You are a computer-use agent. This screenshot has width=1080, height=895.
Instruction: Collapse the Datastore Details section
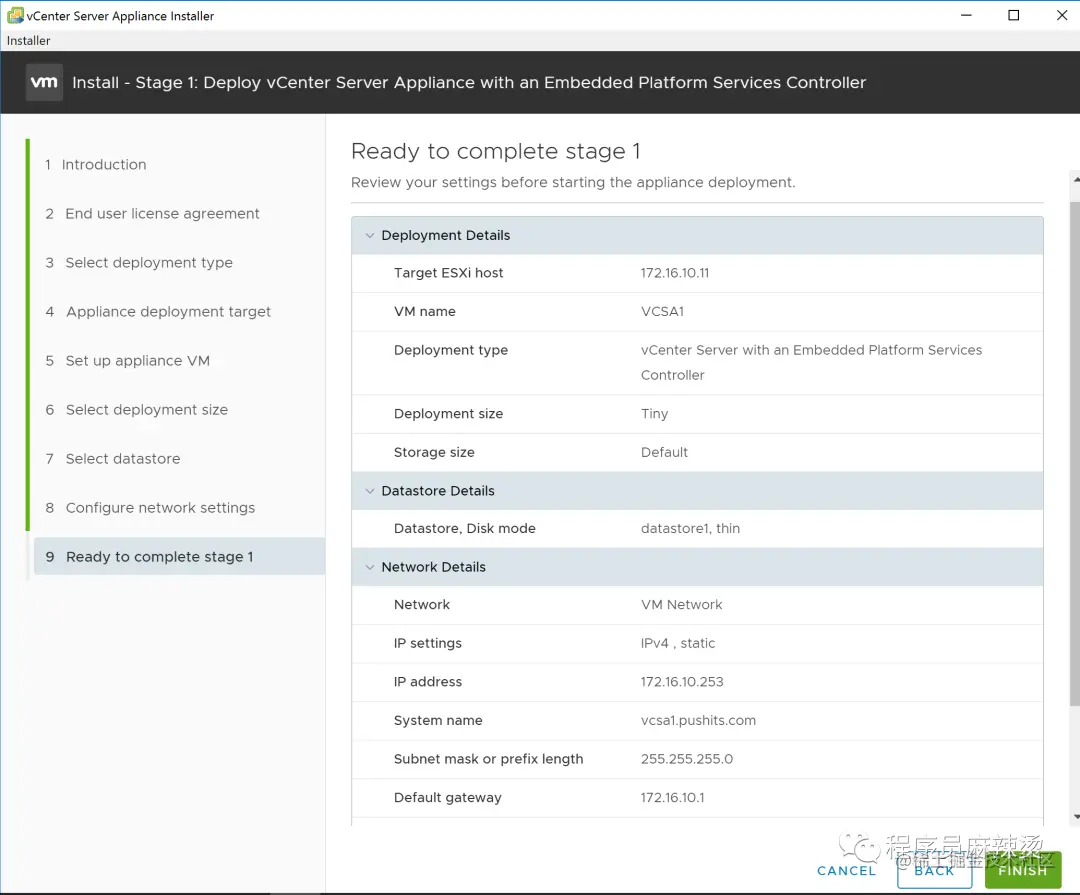[370, 491]
